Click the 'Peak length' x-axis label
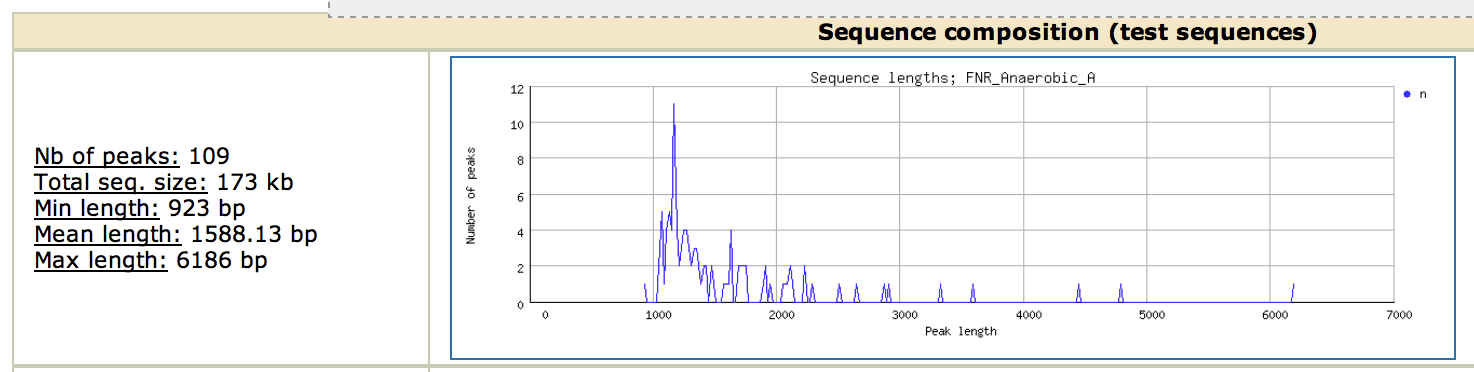1474x372 pixels. (x=960, y=331)
